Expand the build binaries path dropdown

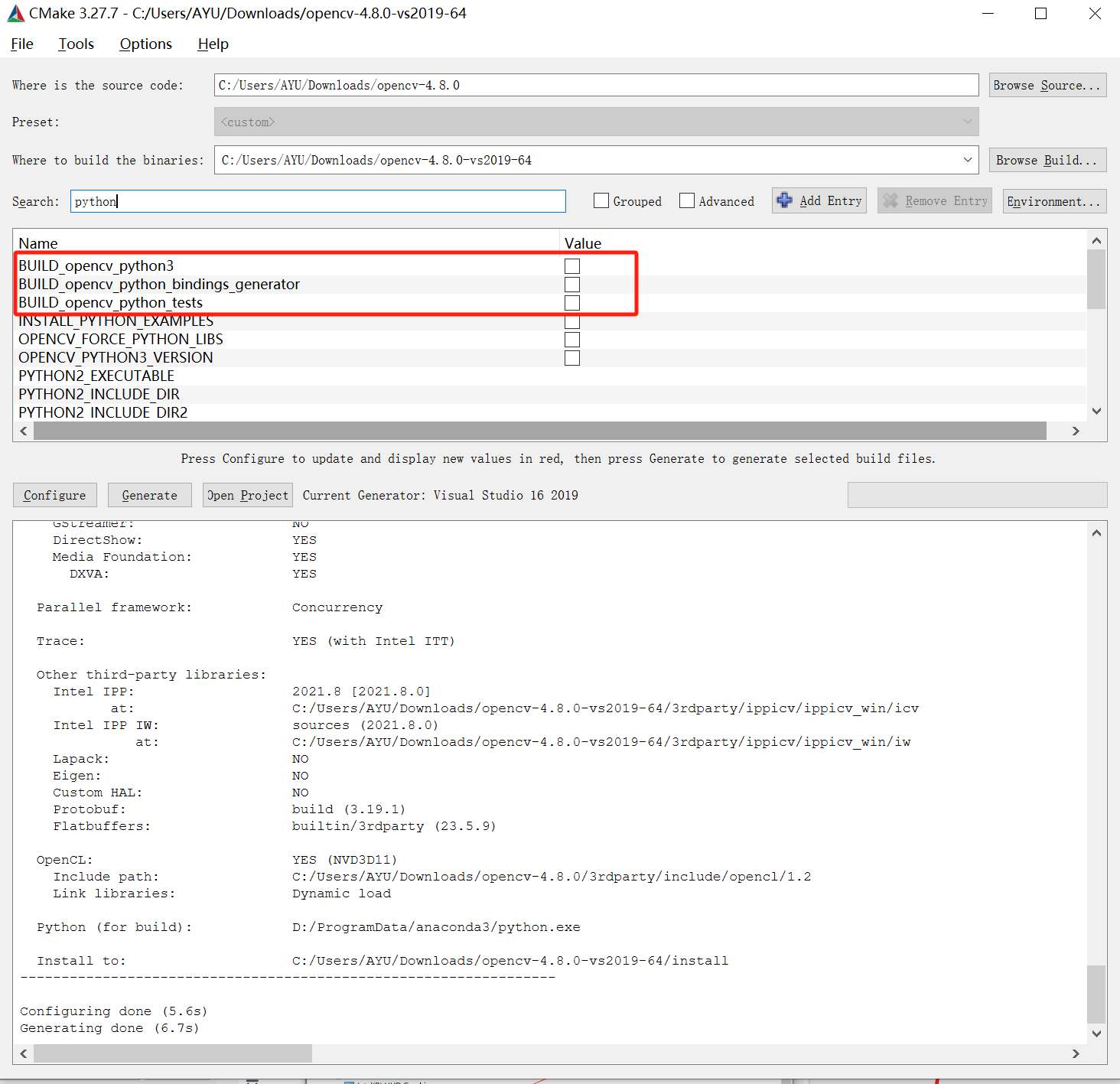coord(968,160)
